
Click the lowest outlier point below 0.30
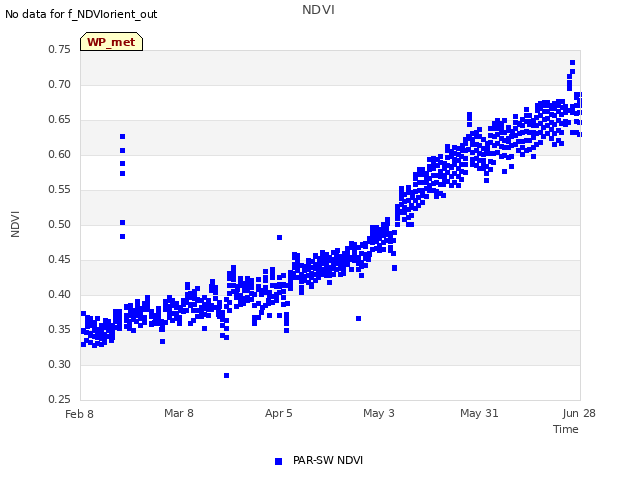pyautogui.click(x=227, y=376)
